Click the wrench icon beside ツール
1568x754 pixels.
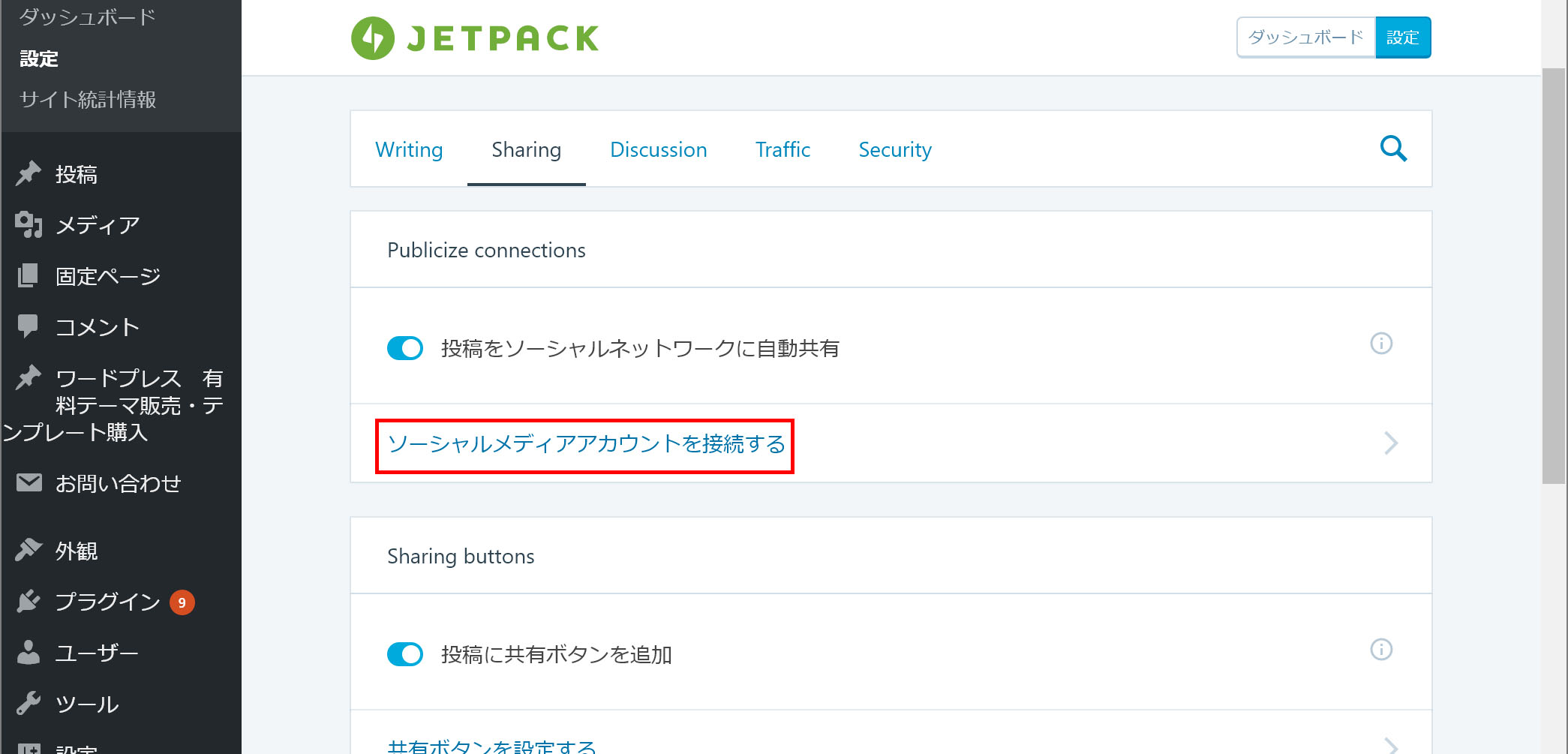point(29,703)
